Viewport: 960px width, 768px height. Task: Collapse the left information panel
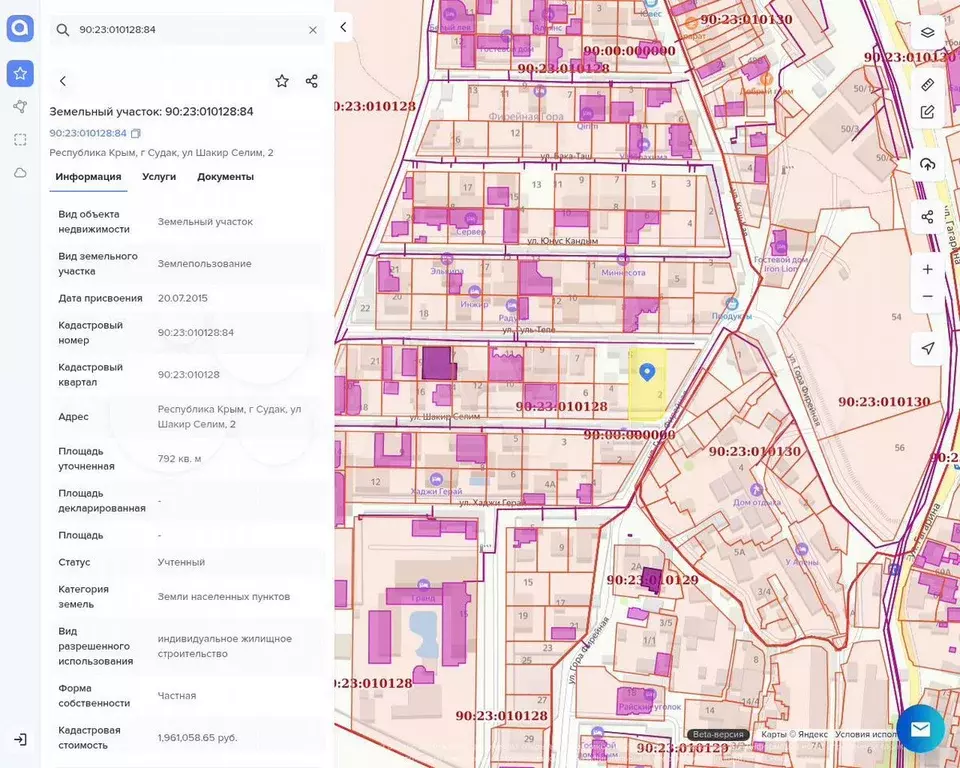coord(343,27)
